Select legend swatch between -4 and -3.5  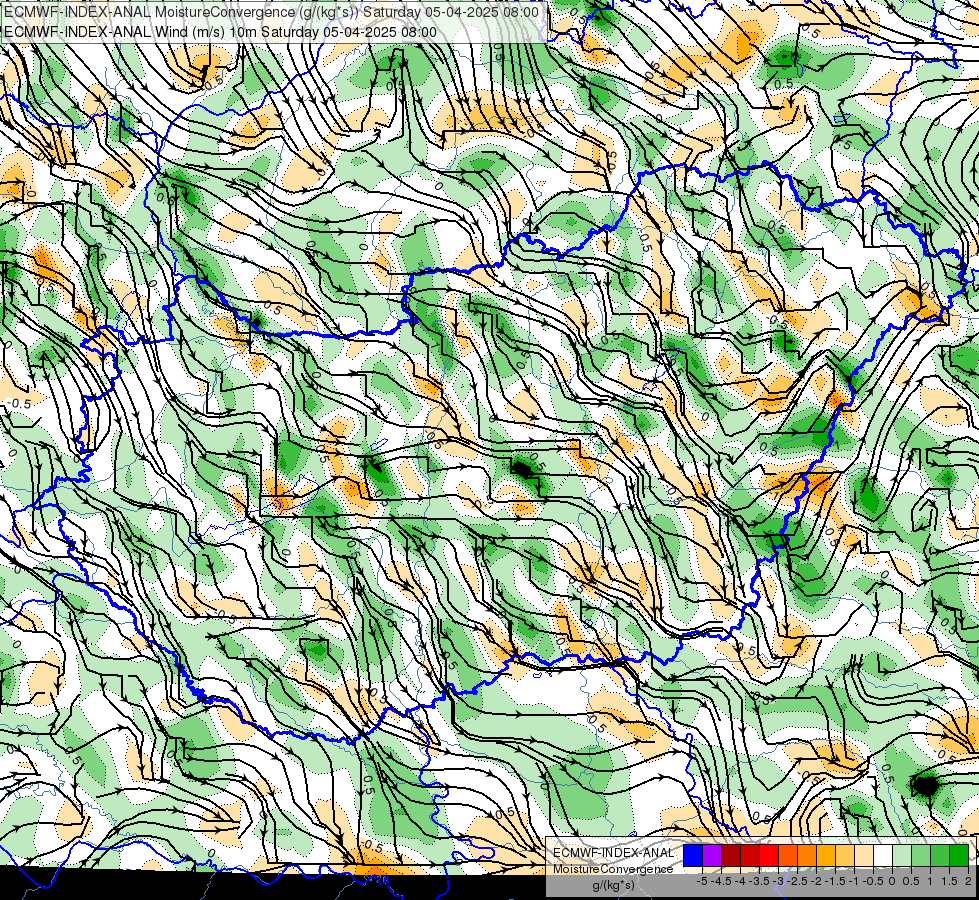pos(750,856)
